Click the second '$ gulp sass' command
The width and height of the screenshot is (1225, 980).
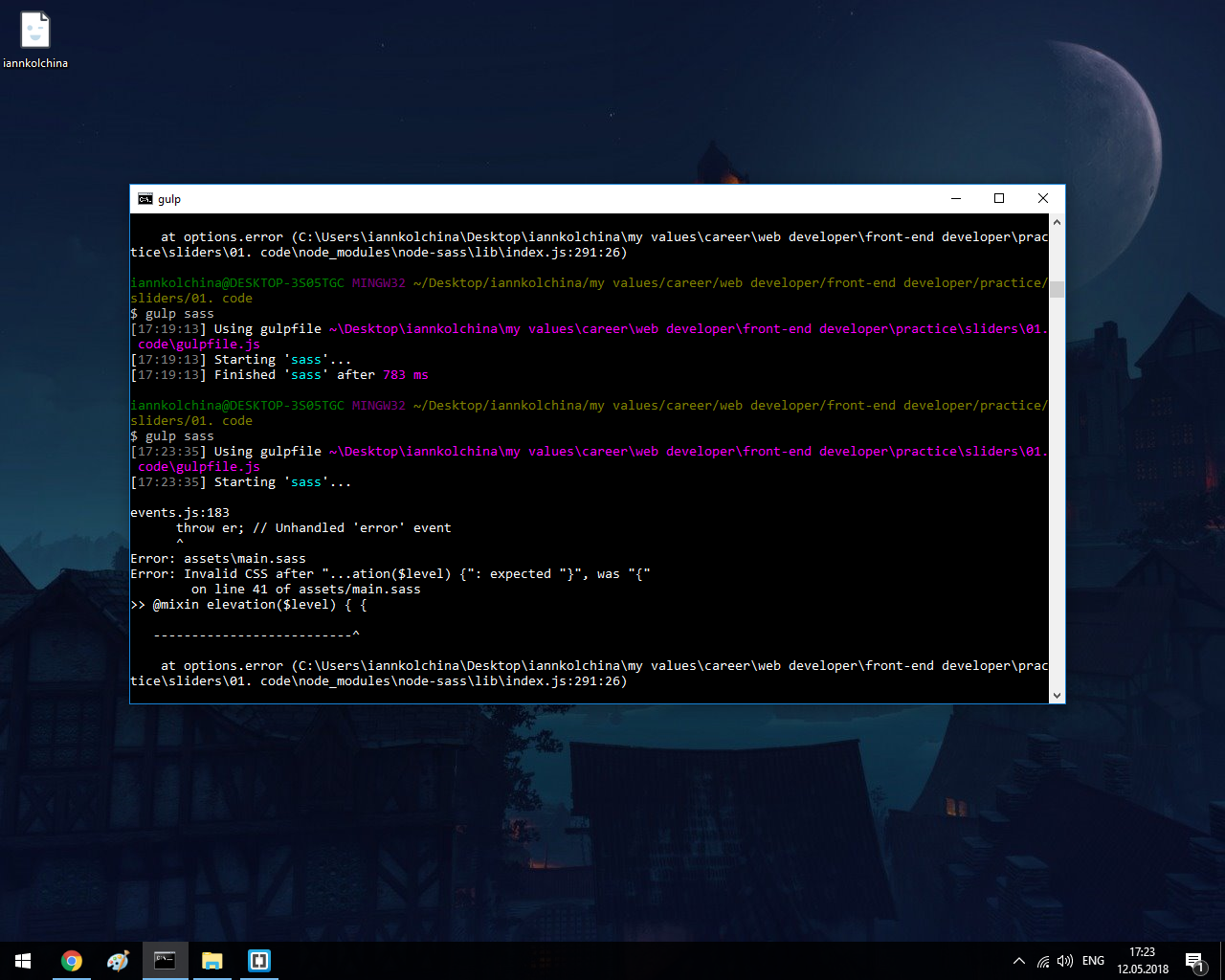click(172, 436)
